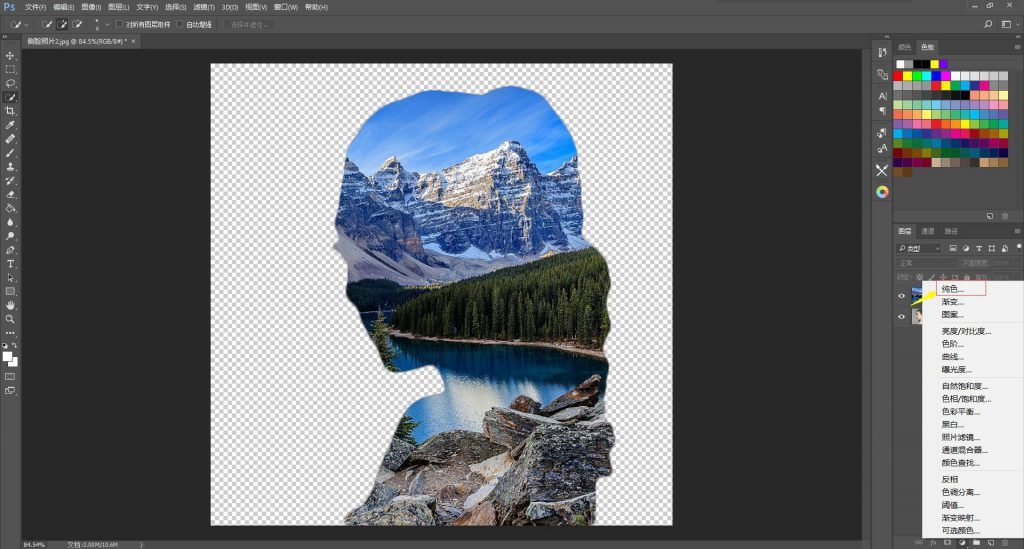
Task: Choose 纯色... from the adjustment menu
Action: pos(952,289)
